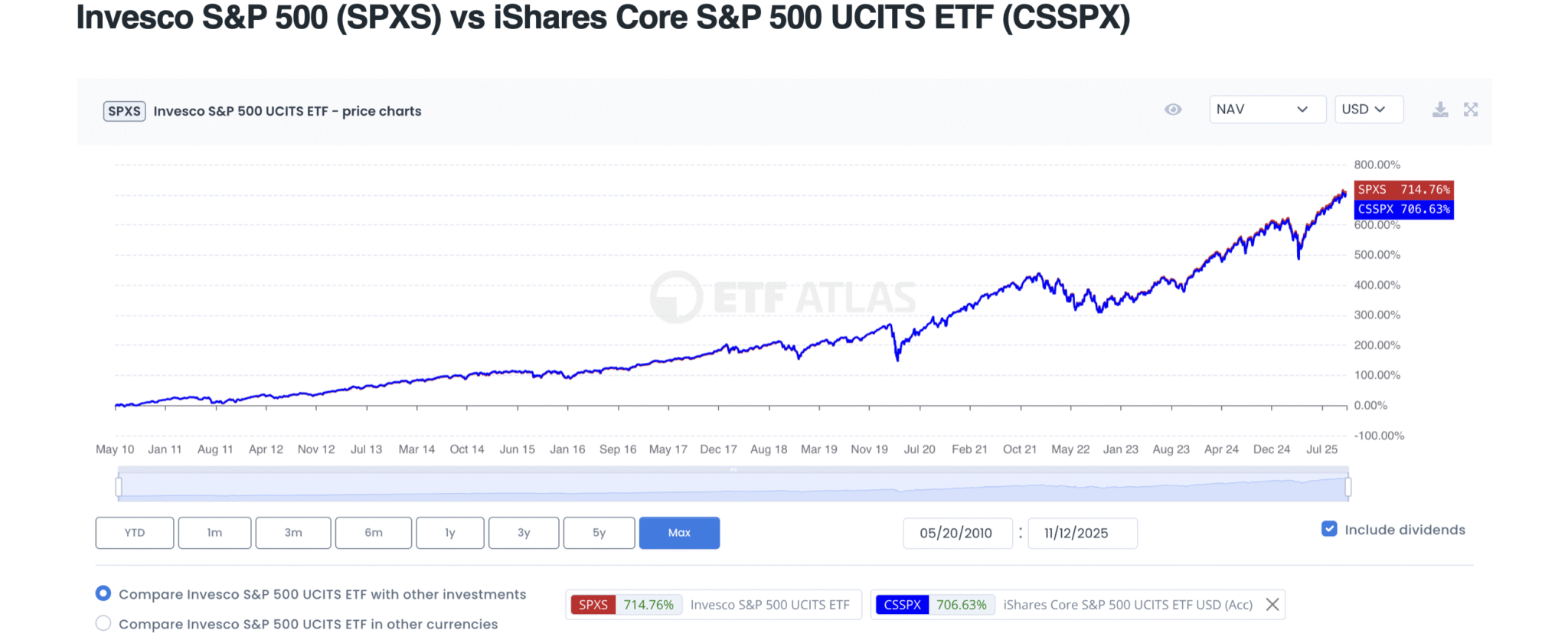Toggle Include dividends checkbox
The height and width of the screenshot is (640, 1568).
[x=1329, y=529]
